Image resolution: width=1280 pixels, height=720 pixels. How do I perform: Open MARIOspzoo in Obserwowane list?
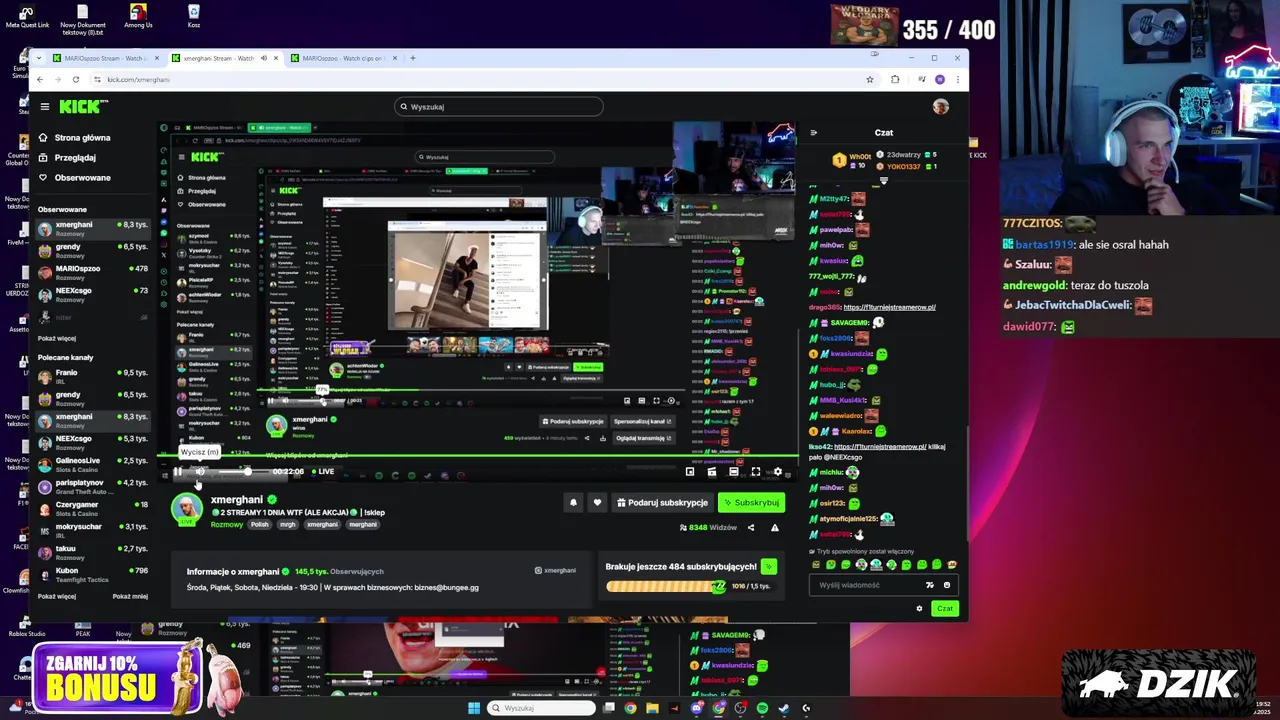[x=93, y=273]
